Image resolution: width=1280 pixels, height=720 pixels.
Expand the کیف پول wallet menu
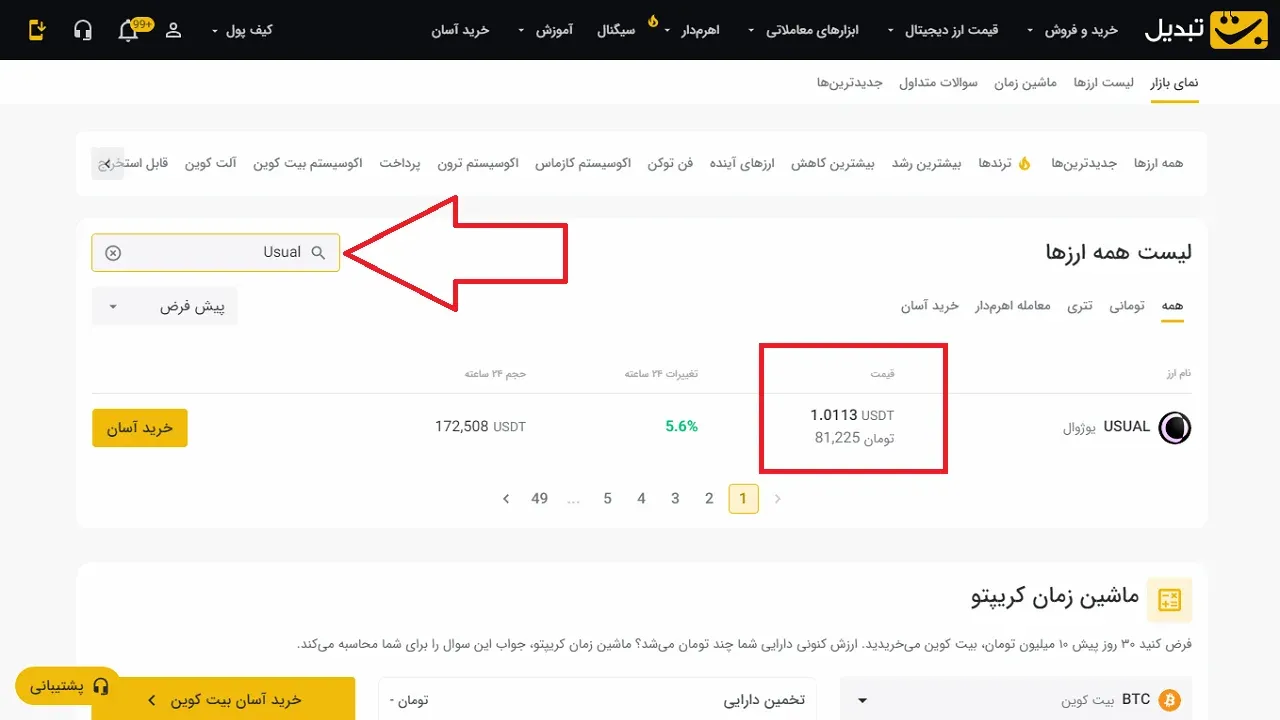(x=242, y=30)
